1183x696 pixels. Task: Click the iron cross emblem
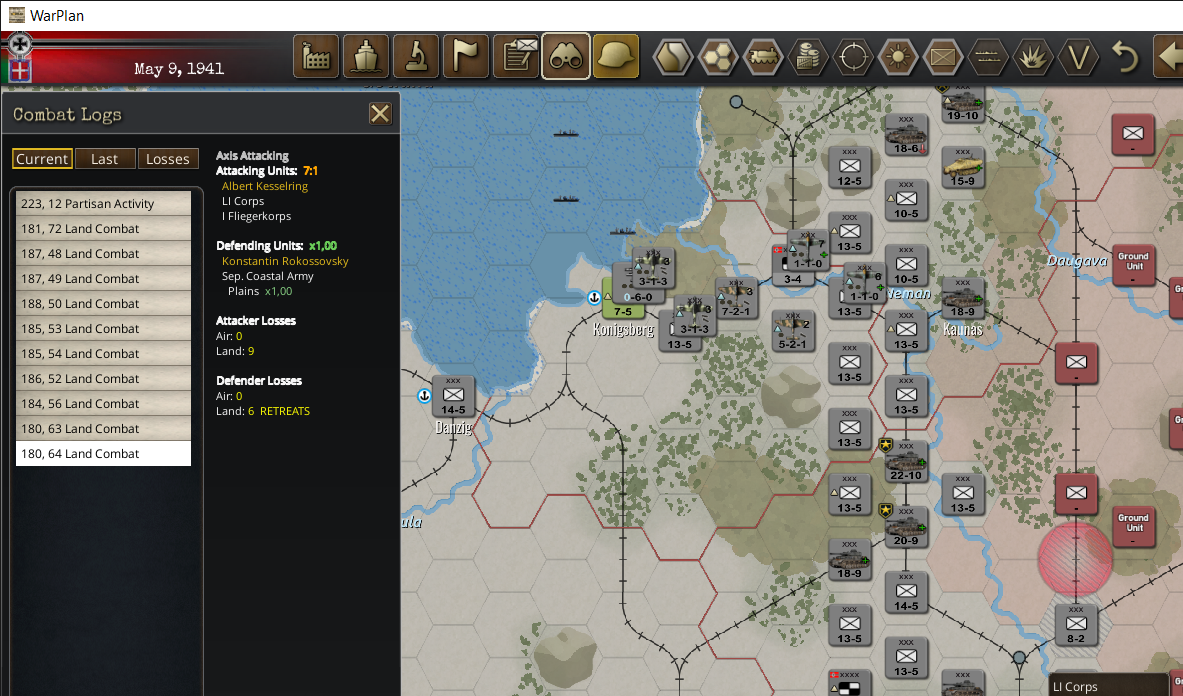pyautogui.click(x=20, y=44)
